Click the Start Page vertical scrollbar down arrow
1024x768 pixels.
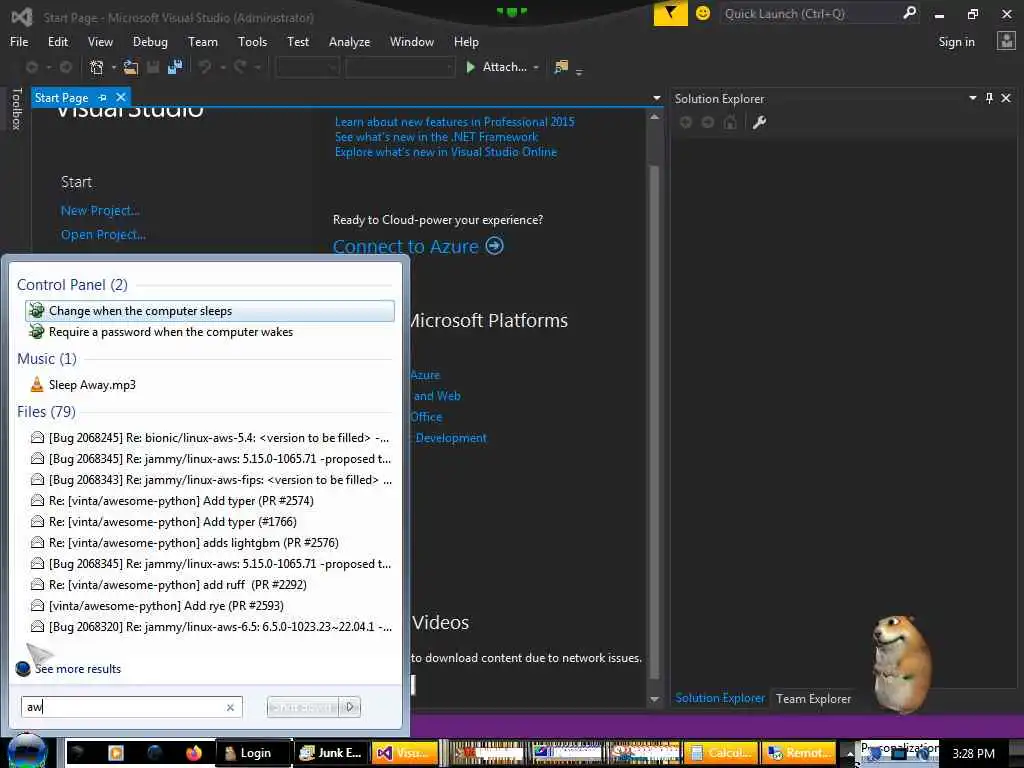click(x=654, y=699)
